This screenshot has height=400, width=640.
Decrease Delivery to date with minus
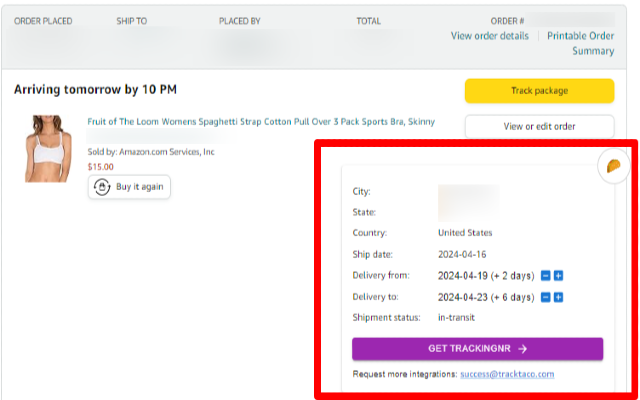click(x=546, y=297)
